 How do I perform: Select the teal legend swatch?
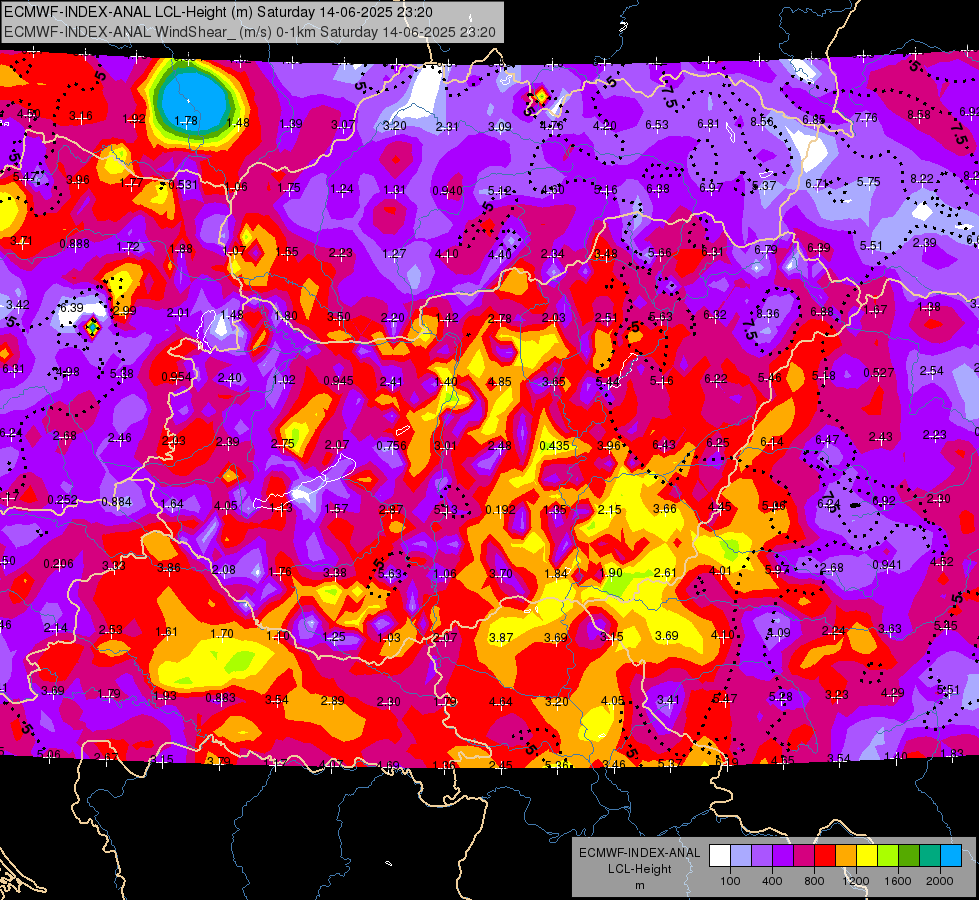930,855
